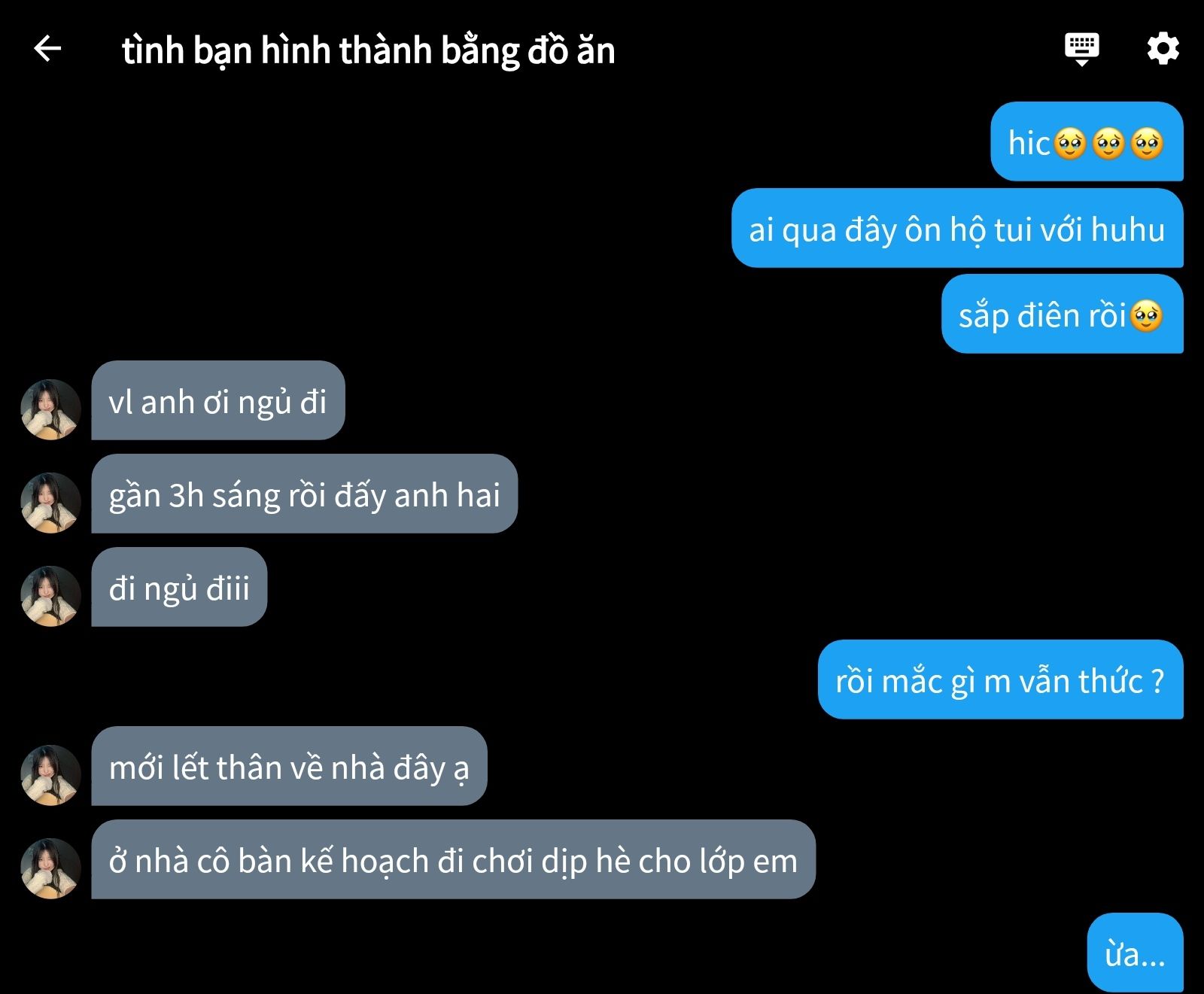Open the keyboard hide icon
The image size is (1204, 994).
point(1081,50)
